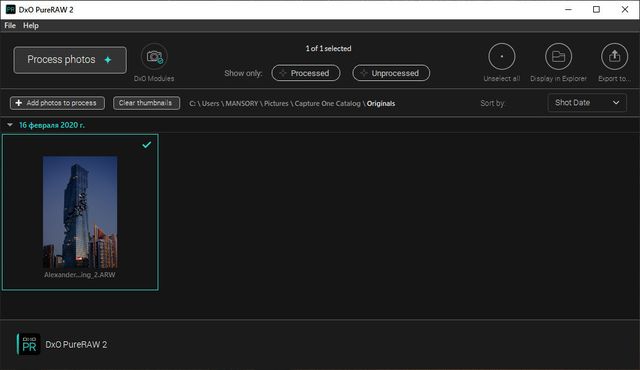Click Add photos to process button
Screen dimensions: 640x370
coord(57,103)
